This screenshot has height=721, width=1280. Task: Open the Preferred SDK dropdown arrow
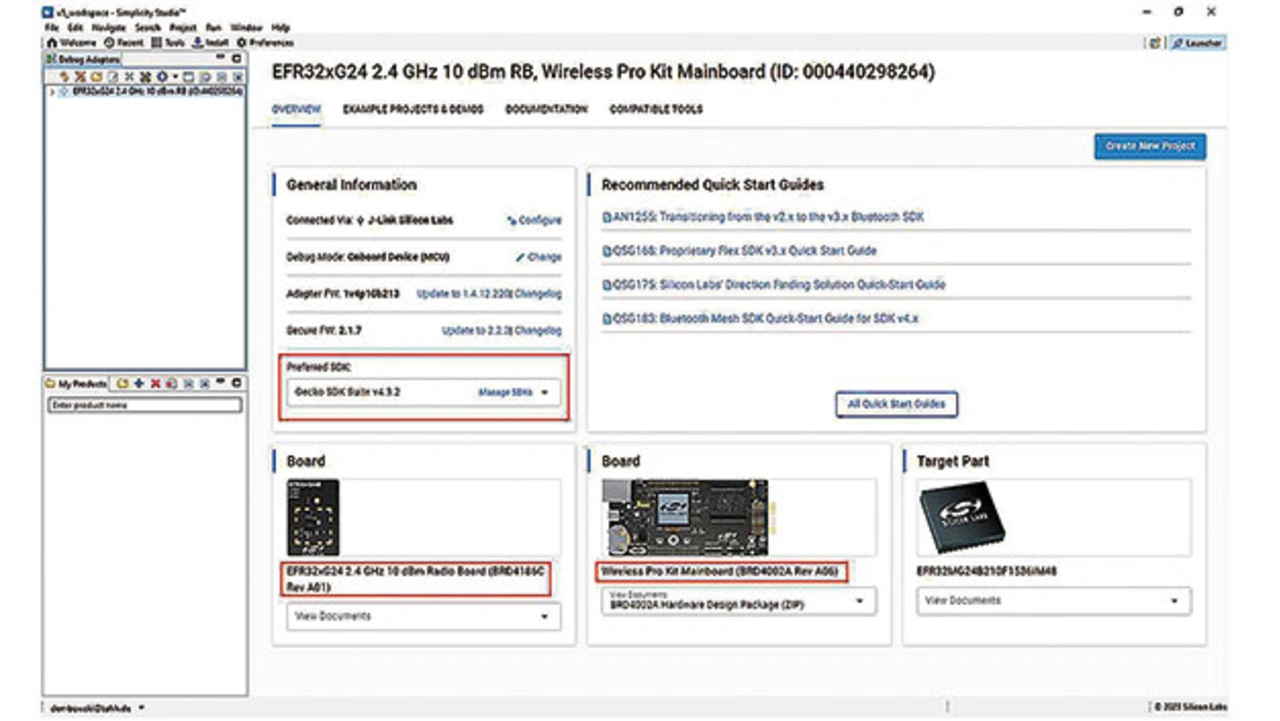tap(545, 393)
